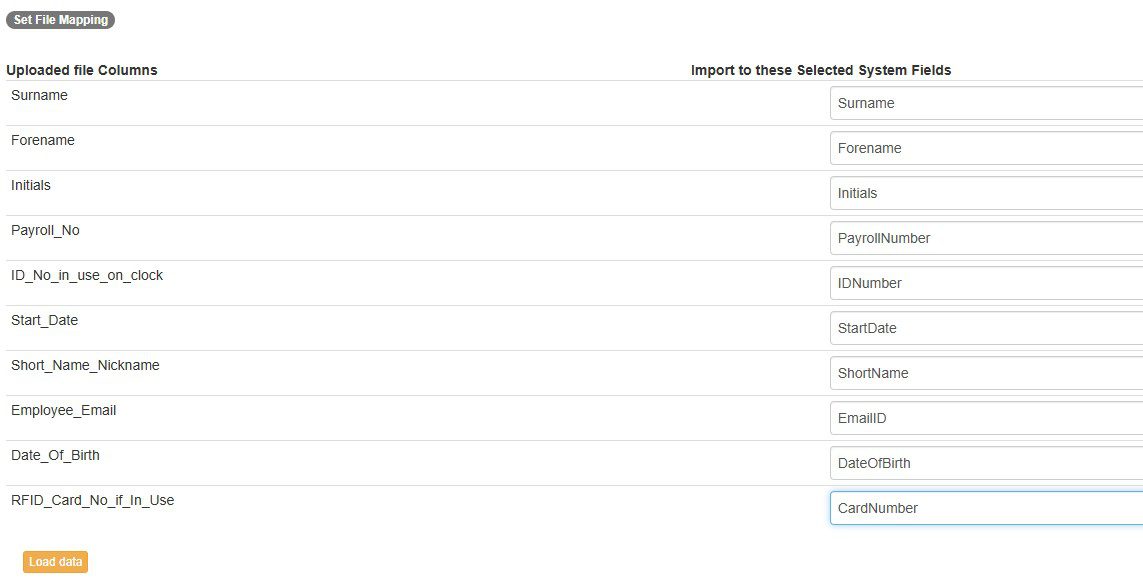This screenshot has width=1143, height=584.
Task: Expand the Initials system field selector
Action: 985,193
